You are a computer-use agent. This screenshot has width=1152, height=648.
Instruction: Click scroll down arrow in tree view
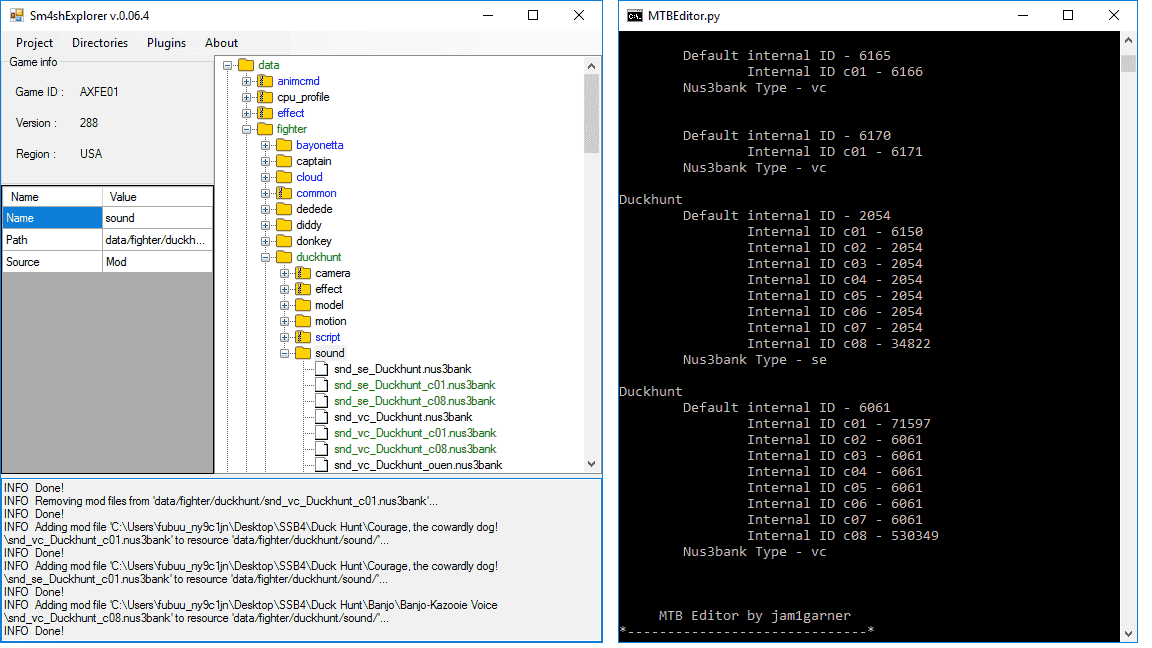[x=591, y=464]
